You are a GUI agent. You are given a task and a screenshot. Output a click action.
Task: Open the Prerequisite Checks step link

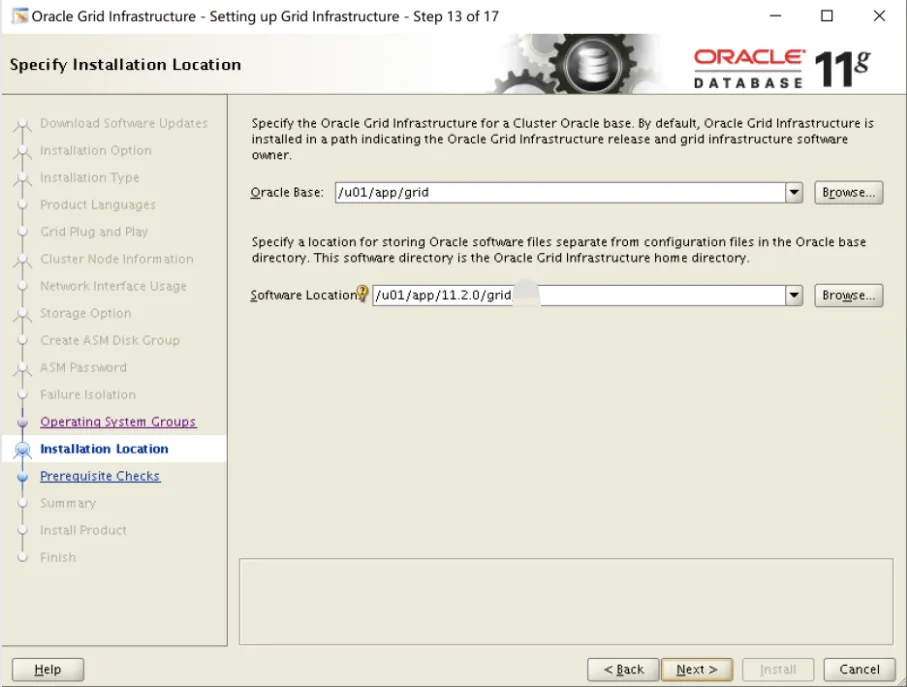(100, 475)
